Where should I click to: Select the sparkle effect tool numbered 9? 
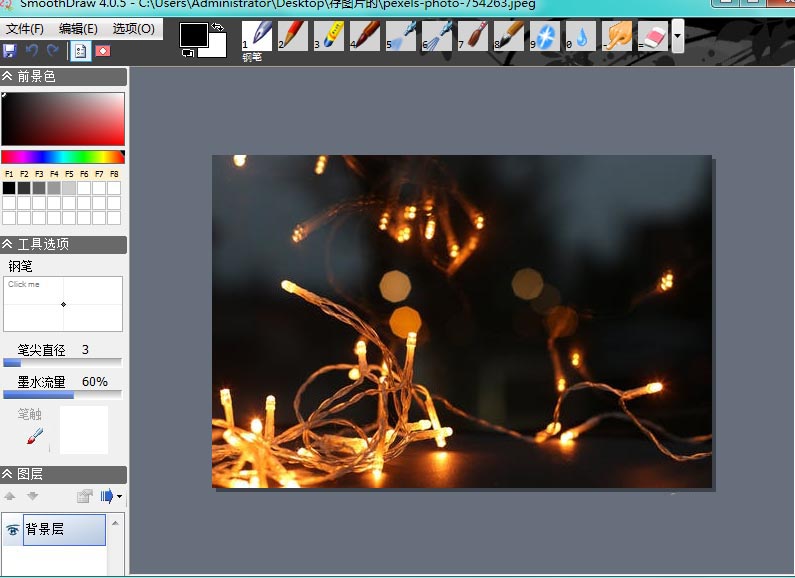(x=545, y=35)
